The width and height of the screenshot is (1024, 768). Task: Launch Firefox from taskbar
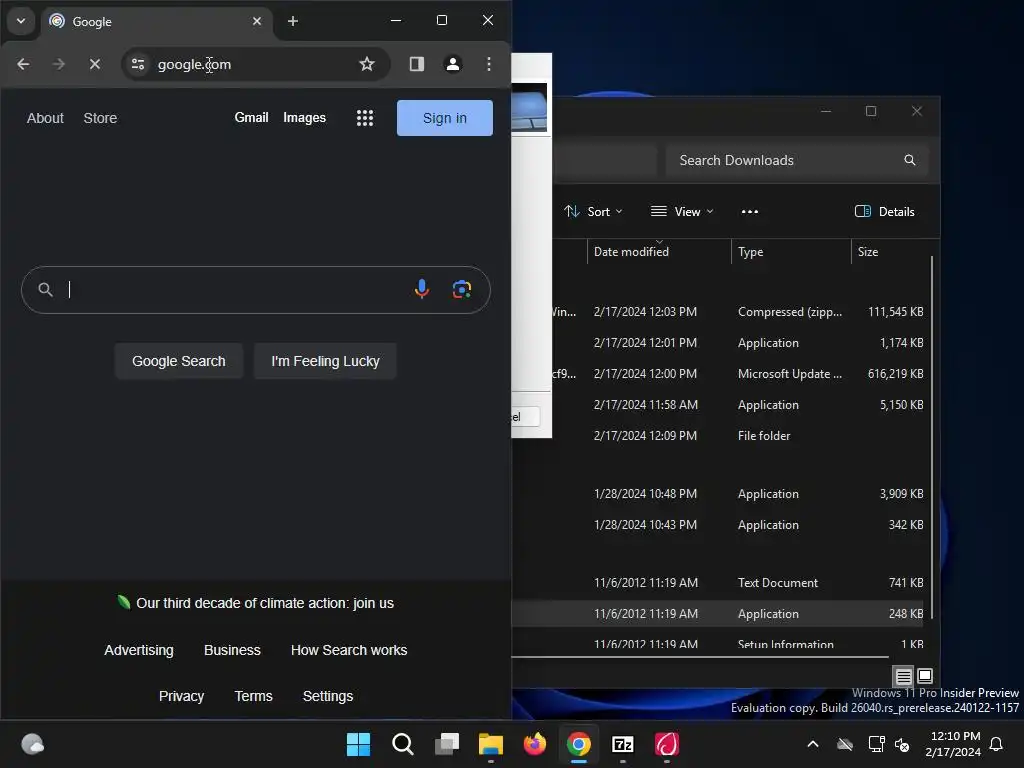coord(535,744)
